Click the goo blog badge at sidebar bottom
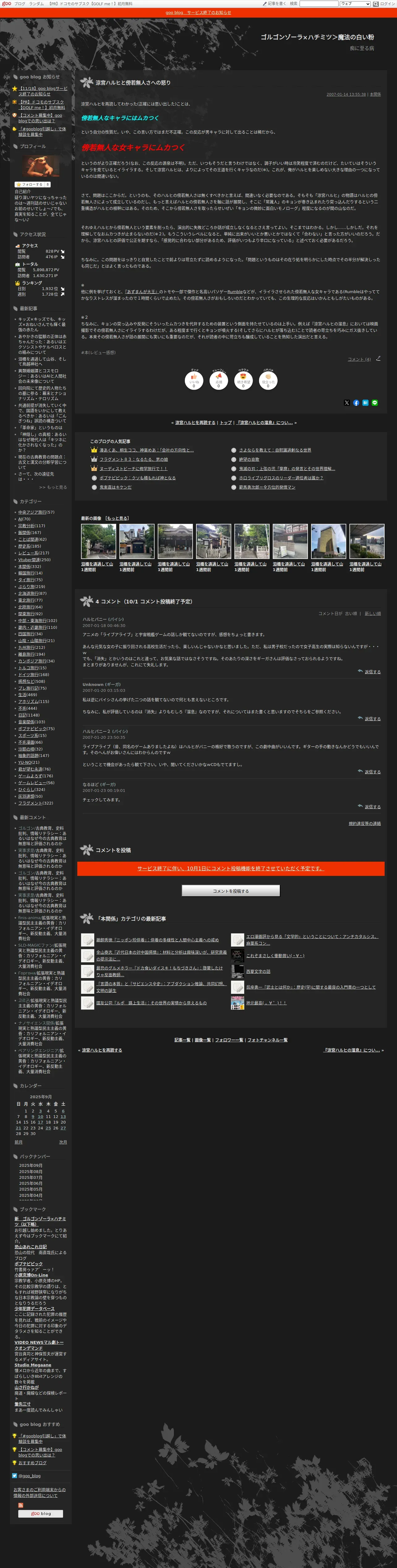 click(41, 1513)
